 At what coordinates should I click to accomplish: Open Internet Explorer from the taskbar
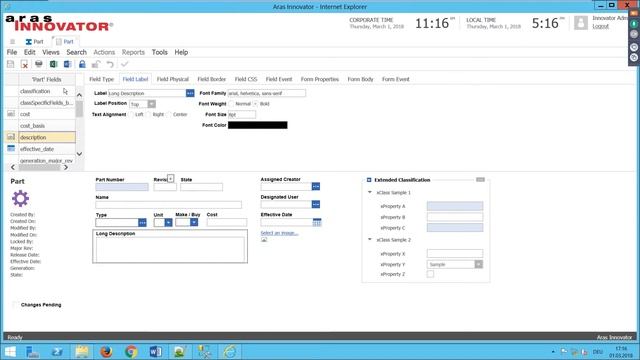pos(229,351)
